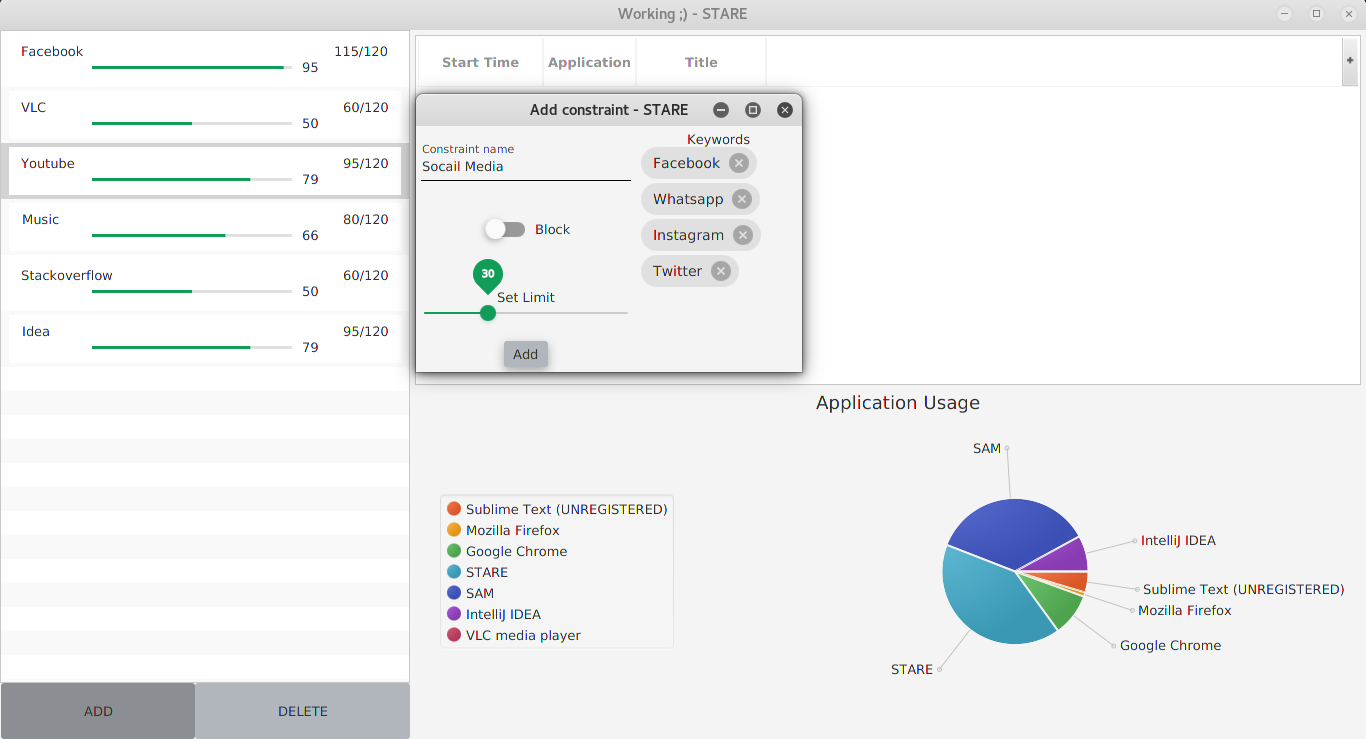The width and height of the screenshot is (1366, 739).
Task: Click the DELETE button
Action: [303, 711]
